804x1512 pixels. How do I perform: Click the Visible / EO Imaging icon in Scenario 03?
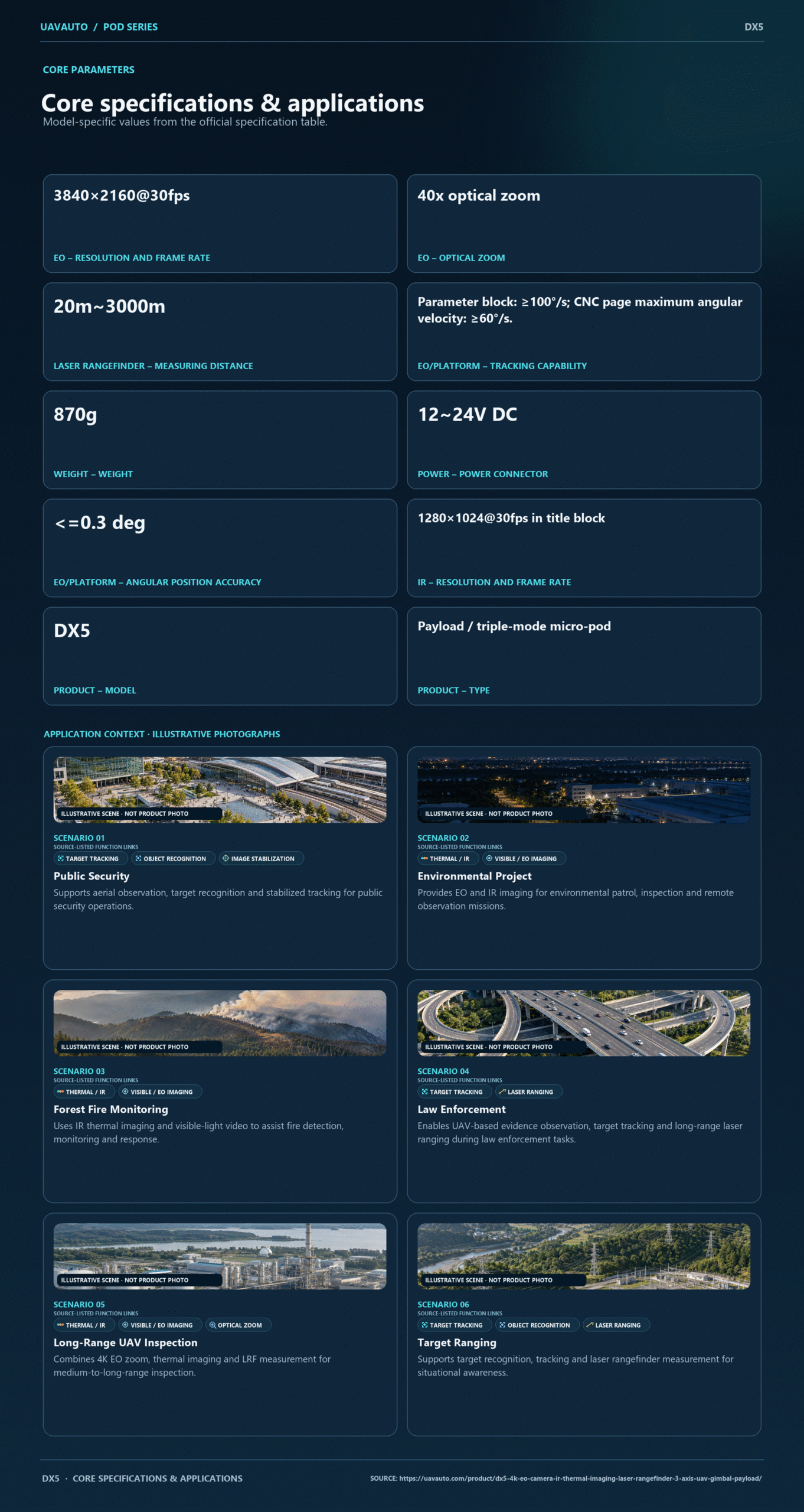(x=125, y=1092)
